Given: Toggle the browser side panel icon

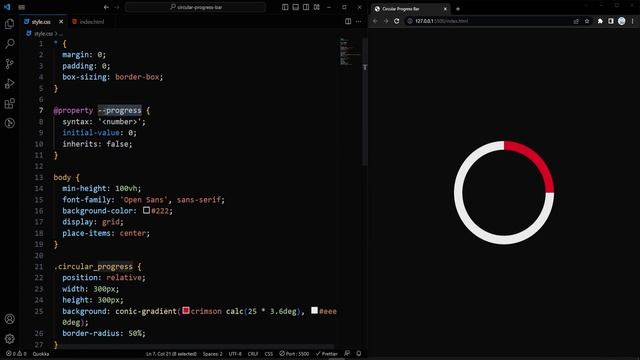Looking at the screenshot, I should click(611, 21).
